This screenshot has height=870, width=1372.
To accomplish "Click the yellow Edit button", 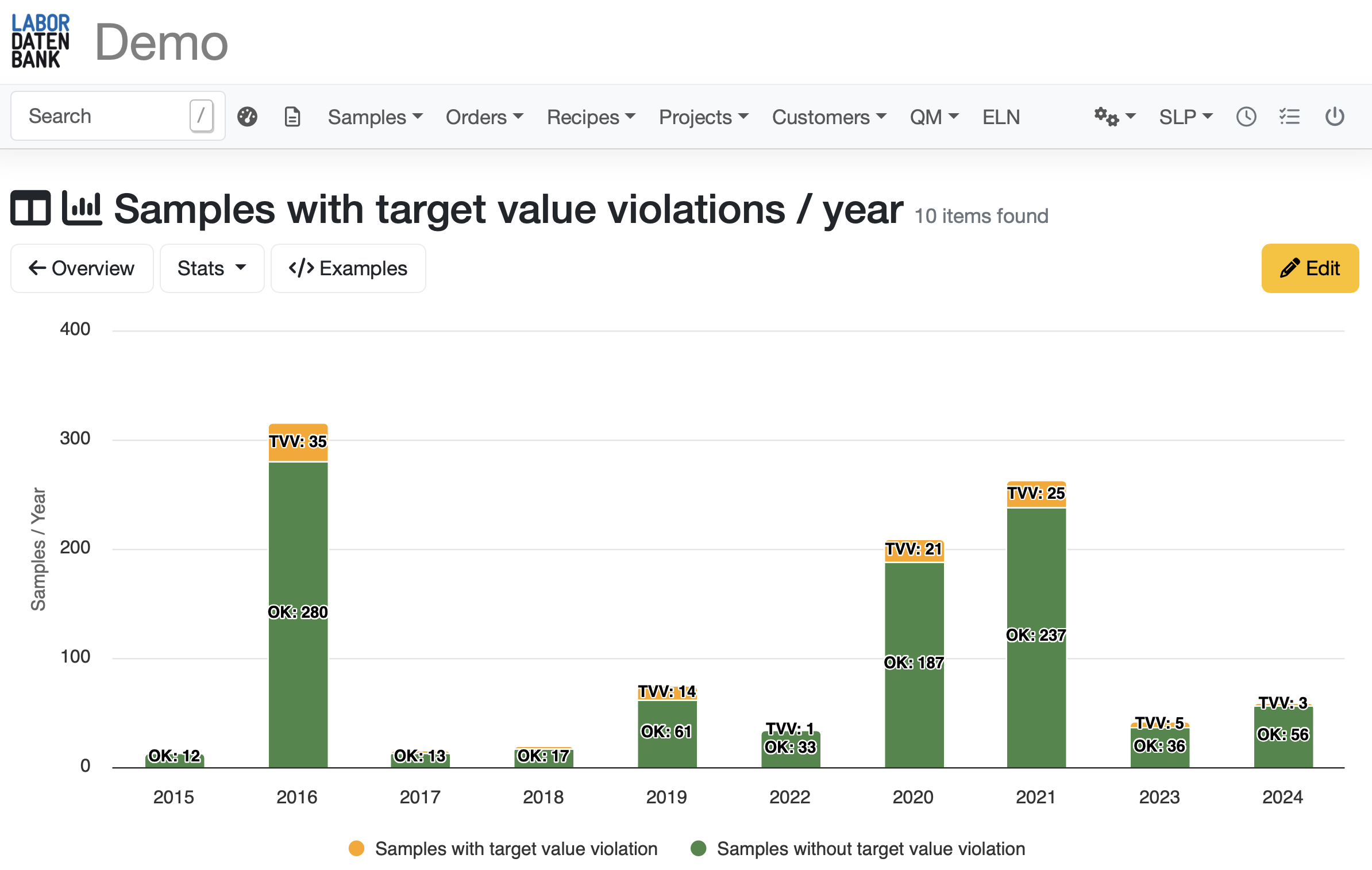I will (x=1309, y=268).
